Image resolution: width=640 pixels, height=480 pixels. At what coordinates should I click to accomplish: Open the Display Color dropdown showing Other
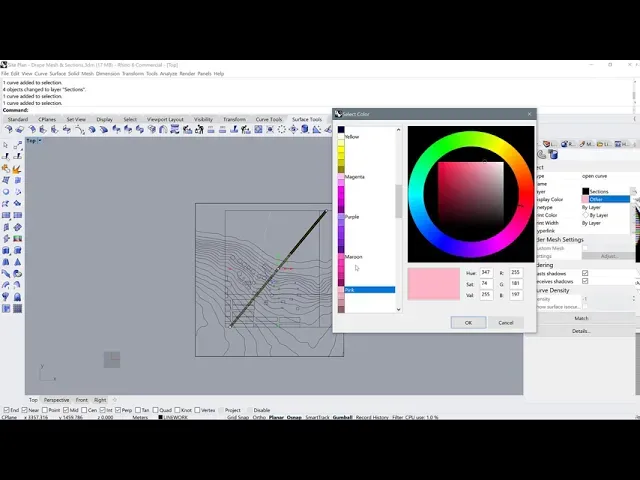click(x=607, y=199)
